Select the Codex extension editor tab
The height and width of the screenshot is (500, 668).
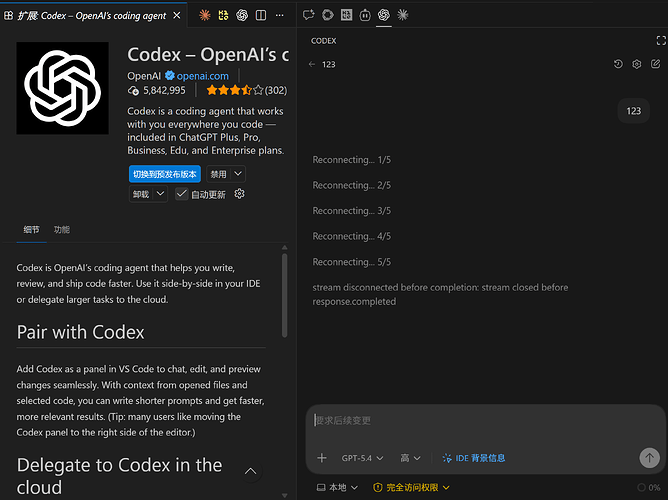click(x=92, y=16)
